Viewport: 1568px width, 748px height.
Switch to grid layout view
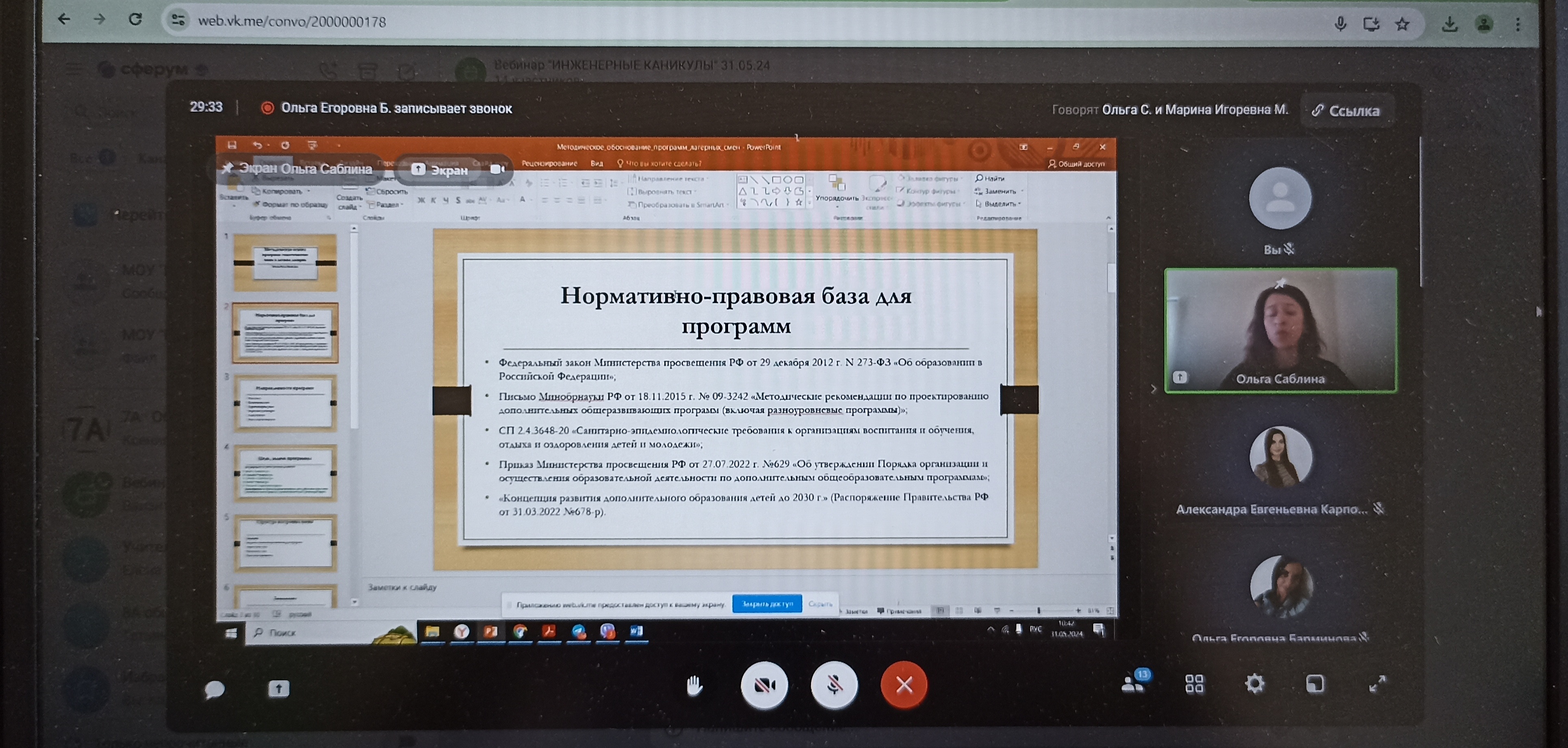pyautogui.click(x=1194, y=683)
